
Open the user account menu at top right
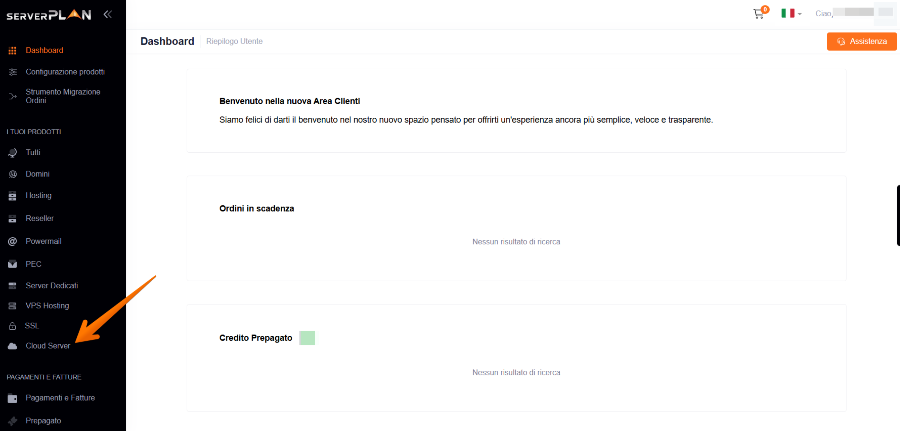click(x=850, y=13)
